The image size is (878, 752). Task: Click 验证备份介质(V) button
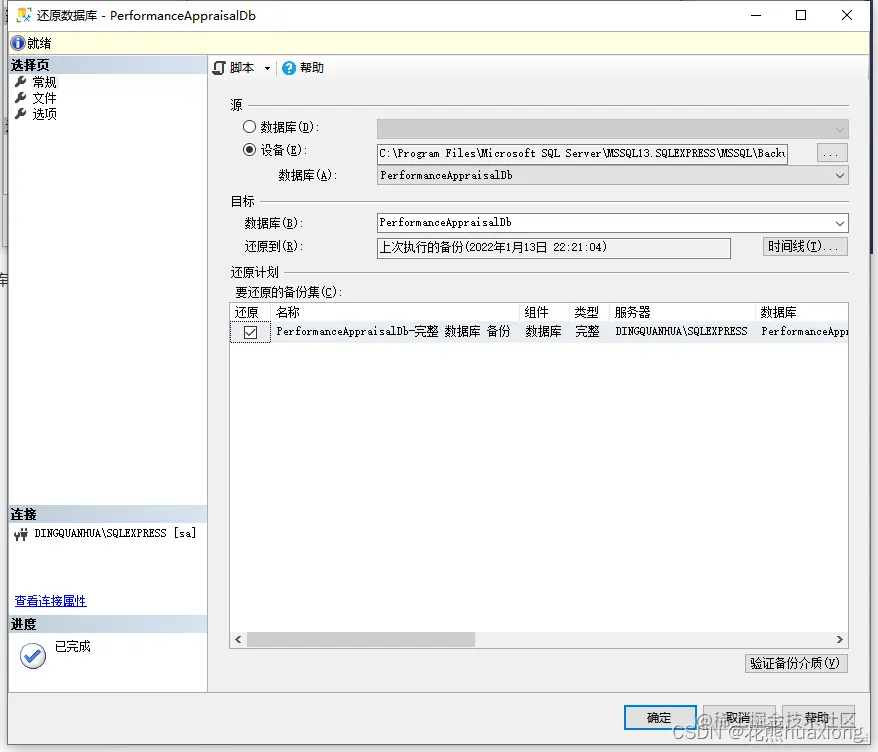[x=796, y=664]
